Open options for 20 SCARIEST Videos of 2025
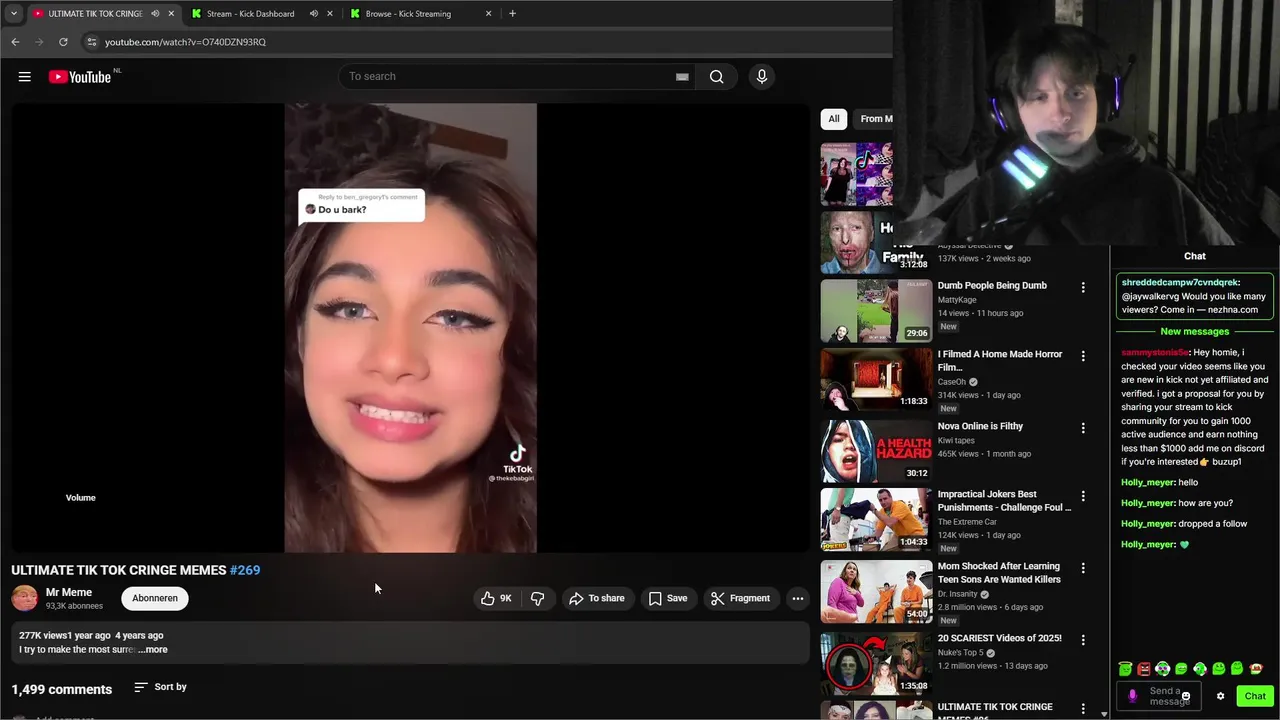The width and height of the screenshot is (1280, 720). click(1083, 640)
